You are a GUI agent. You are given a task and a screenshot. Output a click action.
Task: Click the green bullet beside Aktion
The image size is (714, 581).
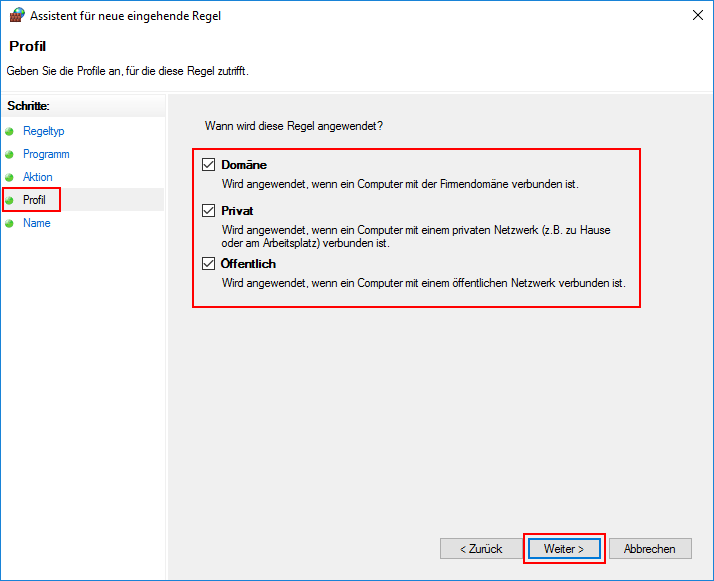click(10, 178)
